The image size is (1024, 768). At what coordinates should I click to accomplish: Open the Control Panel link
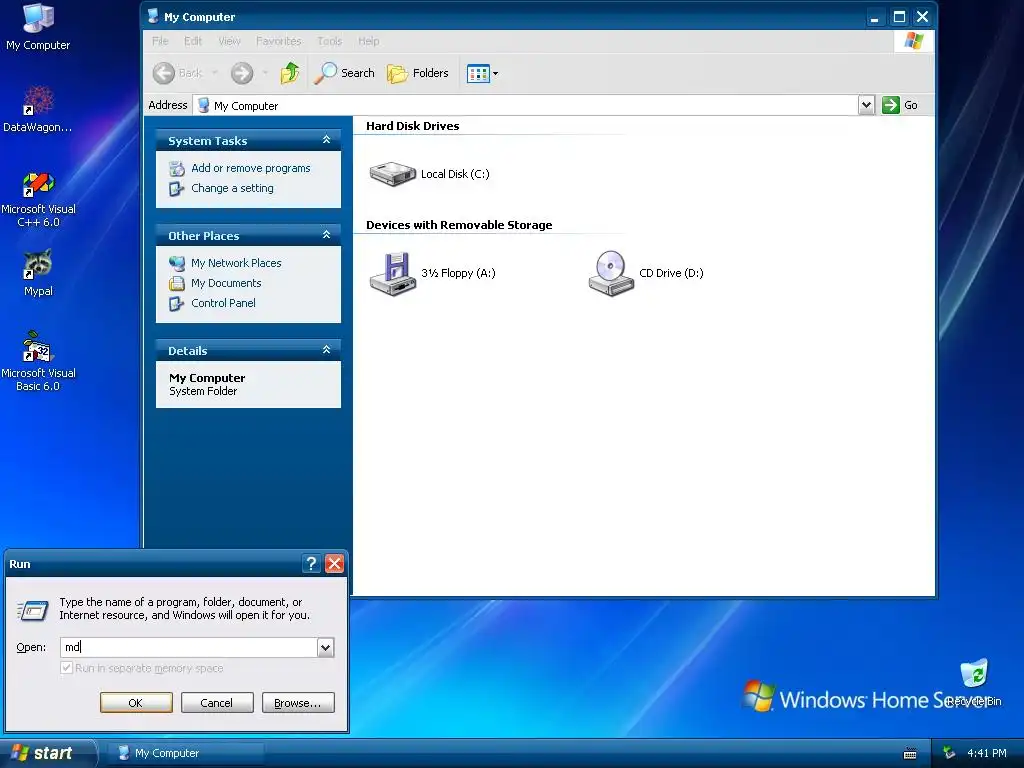click(x=223, y=303)
